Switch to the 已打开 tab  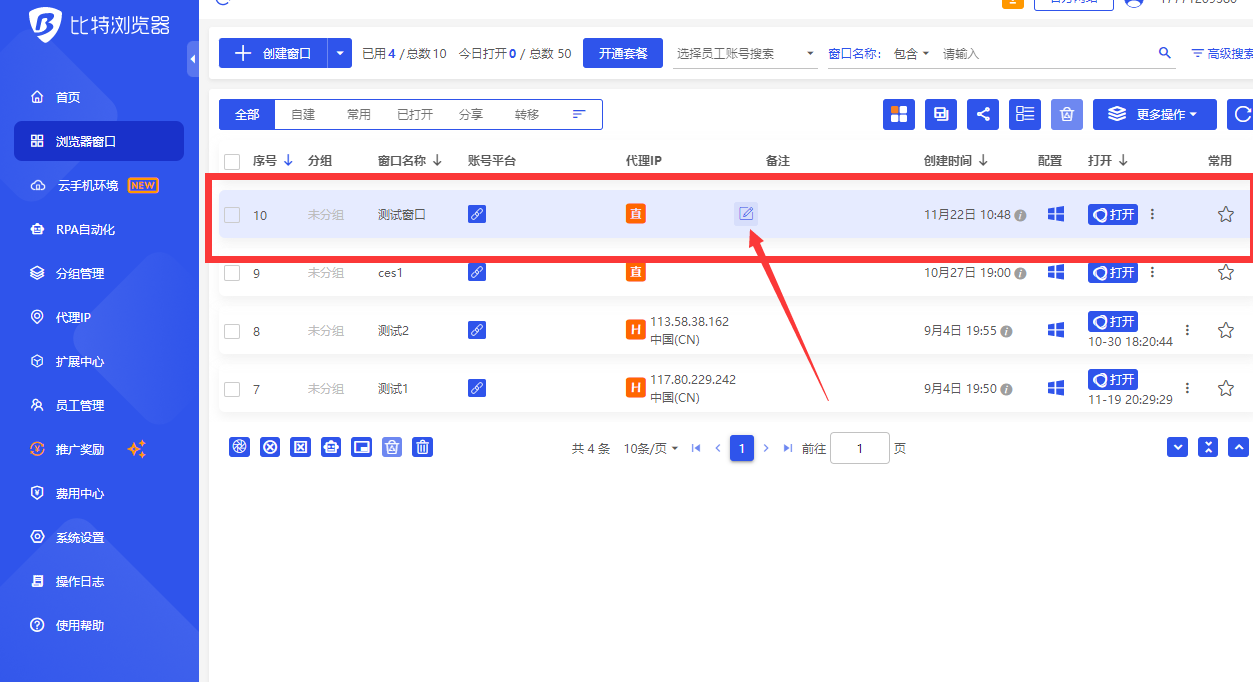[414, 115]
